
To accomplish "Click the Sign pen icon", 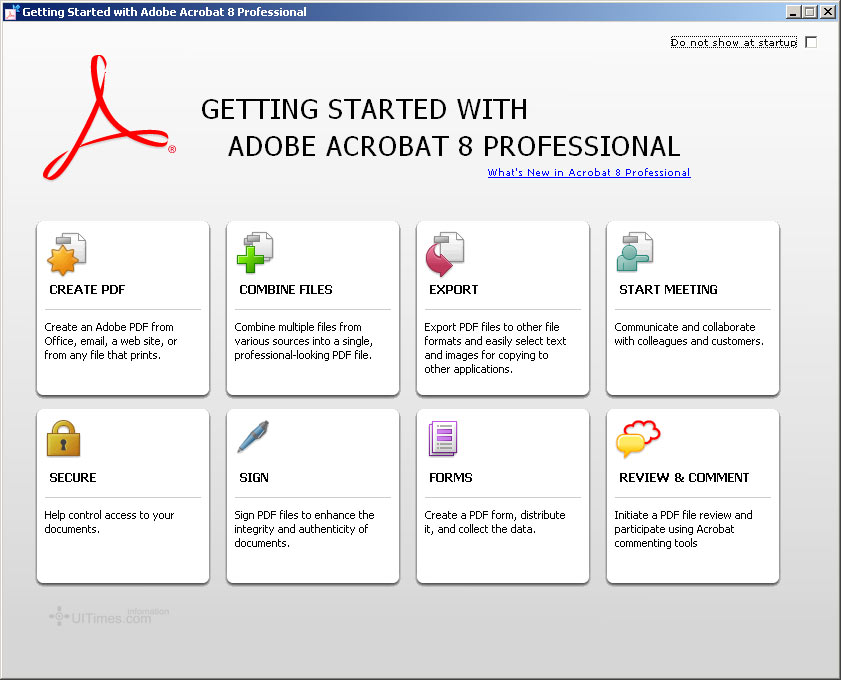I will pyautogui.click(x=253, y=437).
